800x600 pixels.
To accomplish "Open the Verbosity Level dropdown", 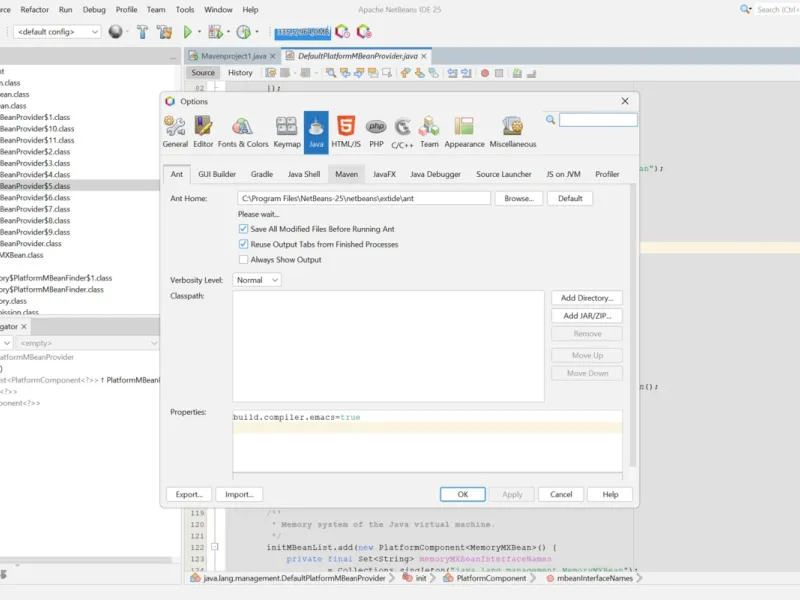I will coord(257,280).
